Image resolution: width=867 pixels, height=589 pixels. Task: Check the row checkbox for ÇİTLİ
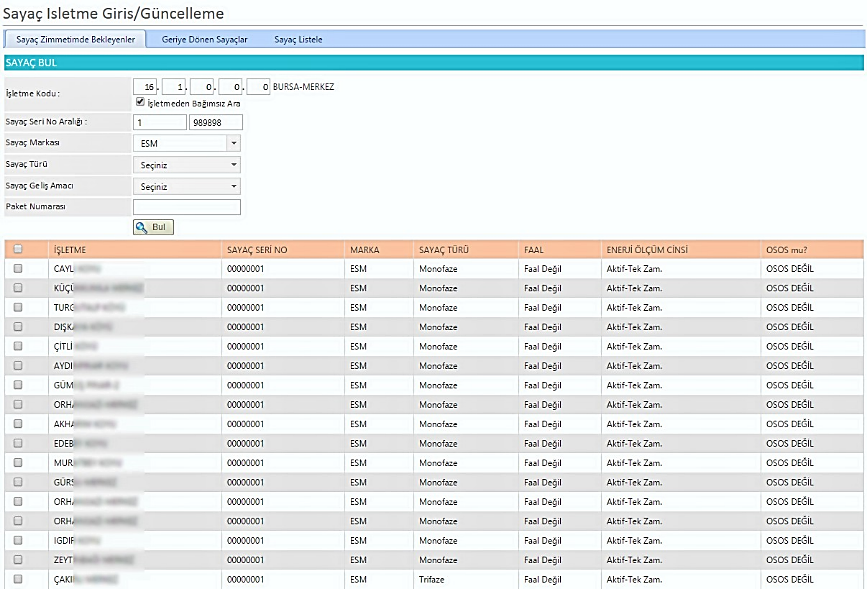18,346
